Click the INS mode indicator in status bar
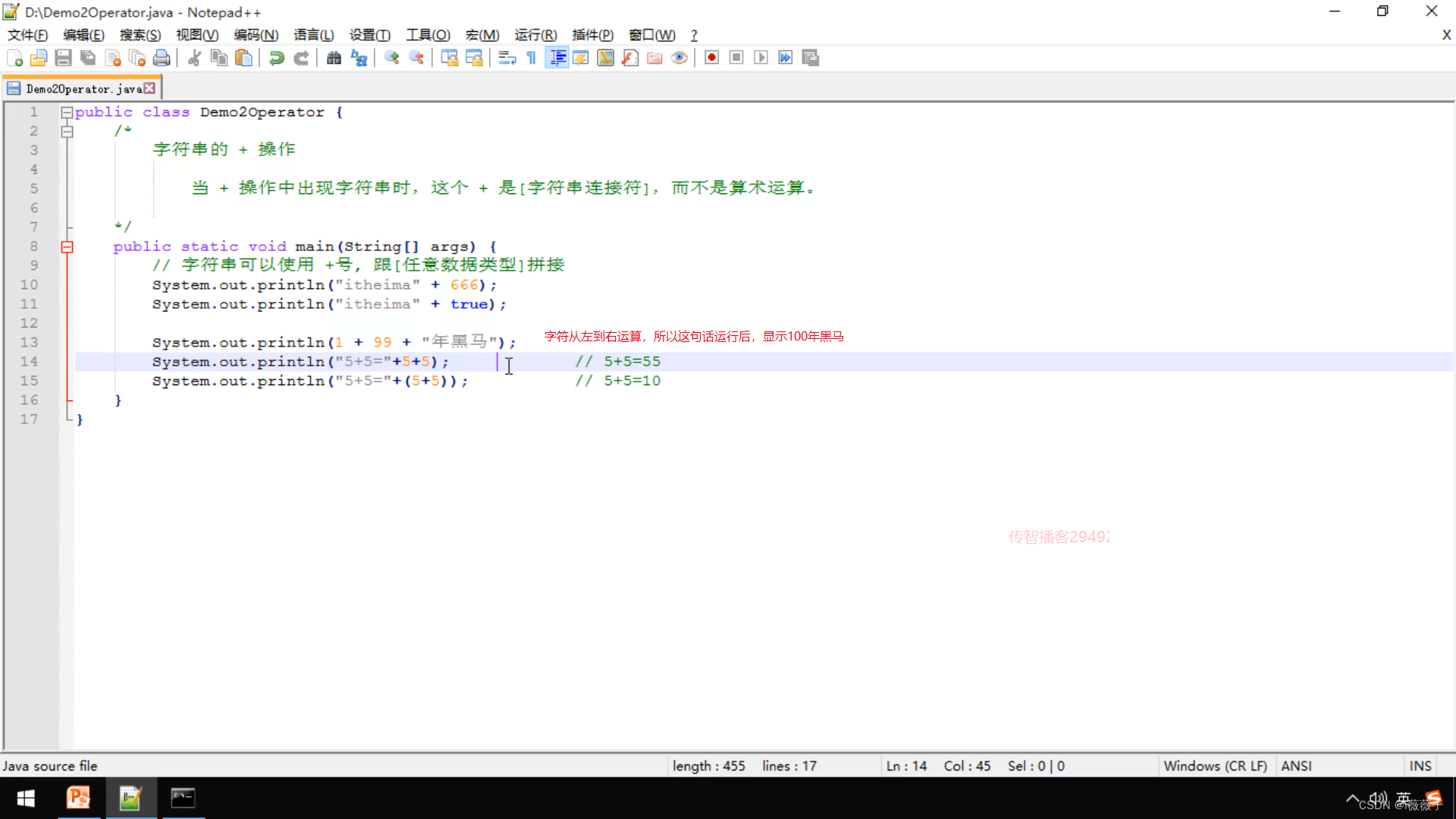The image size is (1456, 819). pyautogui.click(x=1420, y=766)
